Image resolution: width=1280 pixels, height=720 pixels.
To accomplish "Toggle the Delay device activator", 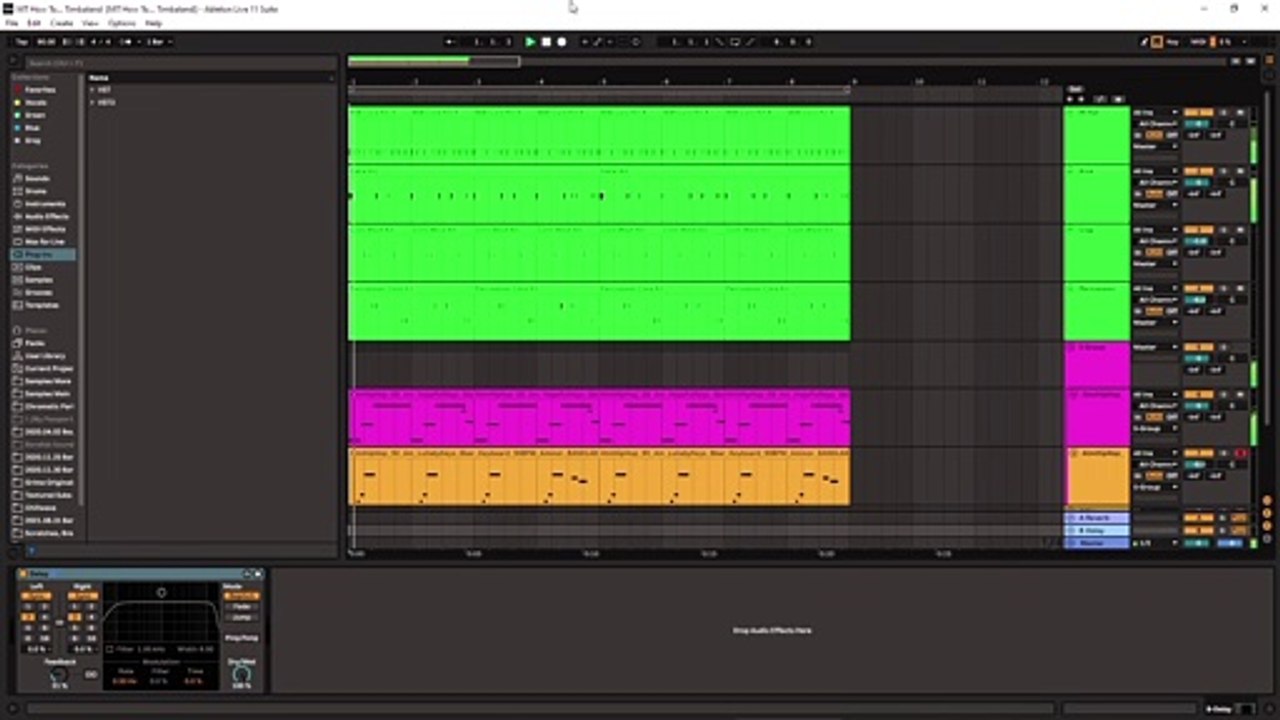I will [23, 574].
